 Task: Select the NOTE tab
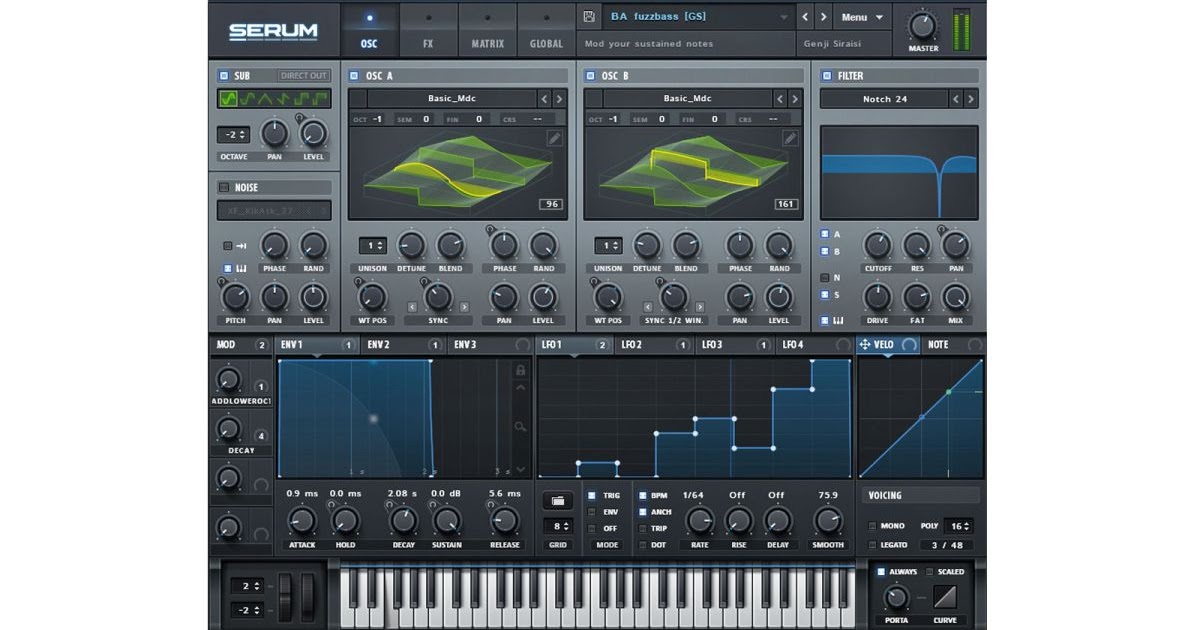952,345
